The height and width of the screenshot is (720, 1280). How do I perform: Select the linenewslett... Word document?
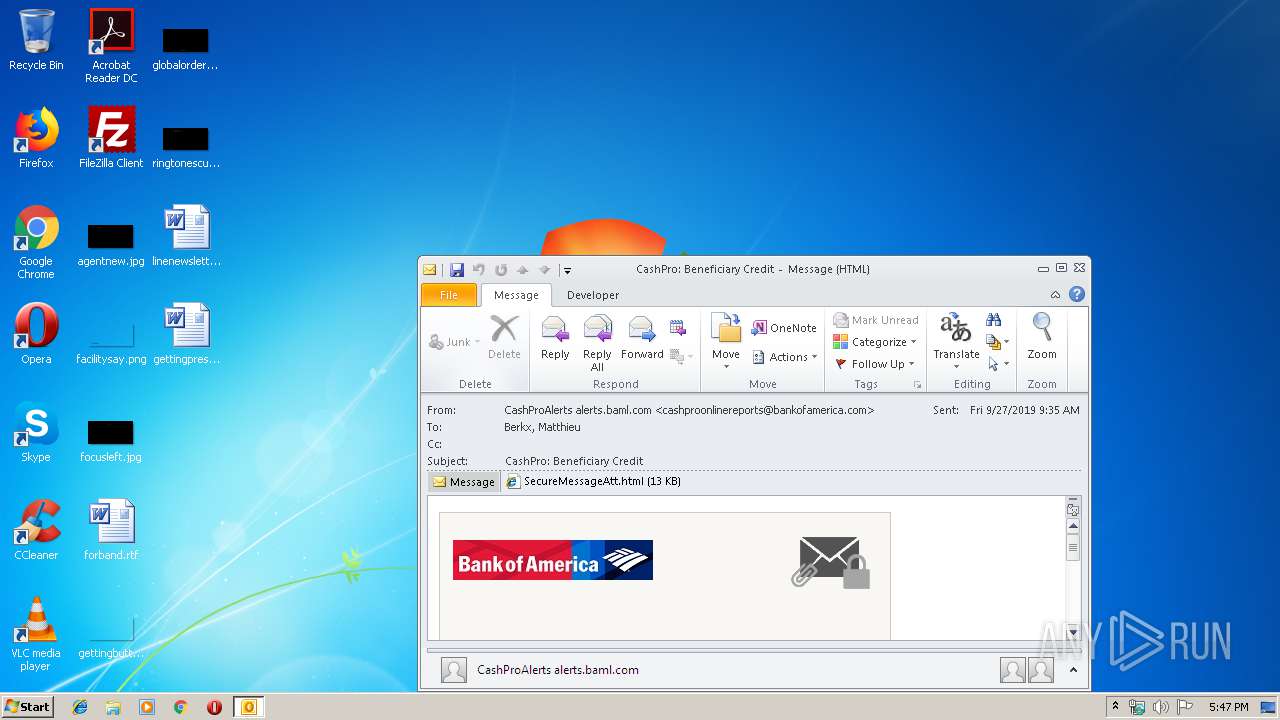tap(186, 236)
